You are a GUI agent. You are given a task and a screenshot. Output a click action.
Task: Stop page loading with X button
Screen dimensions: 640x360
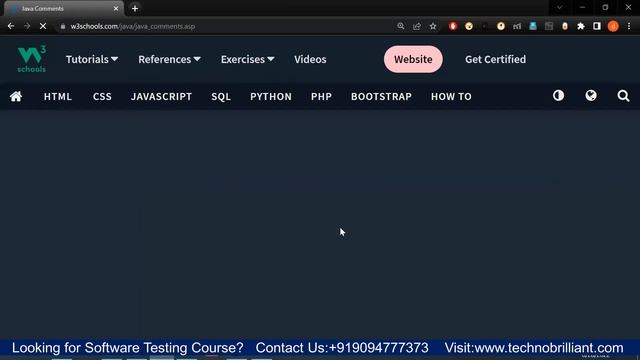tap(43, 26)
